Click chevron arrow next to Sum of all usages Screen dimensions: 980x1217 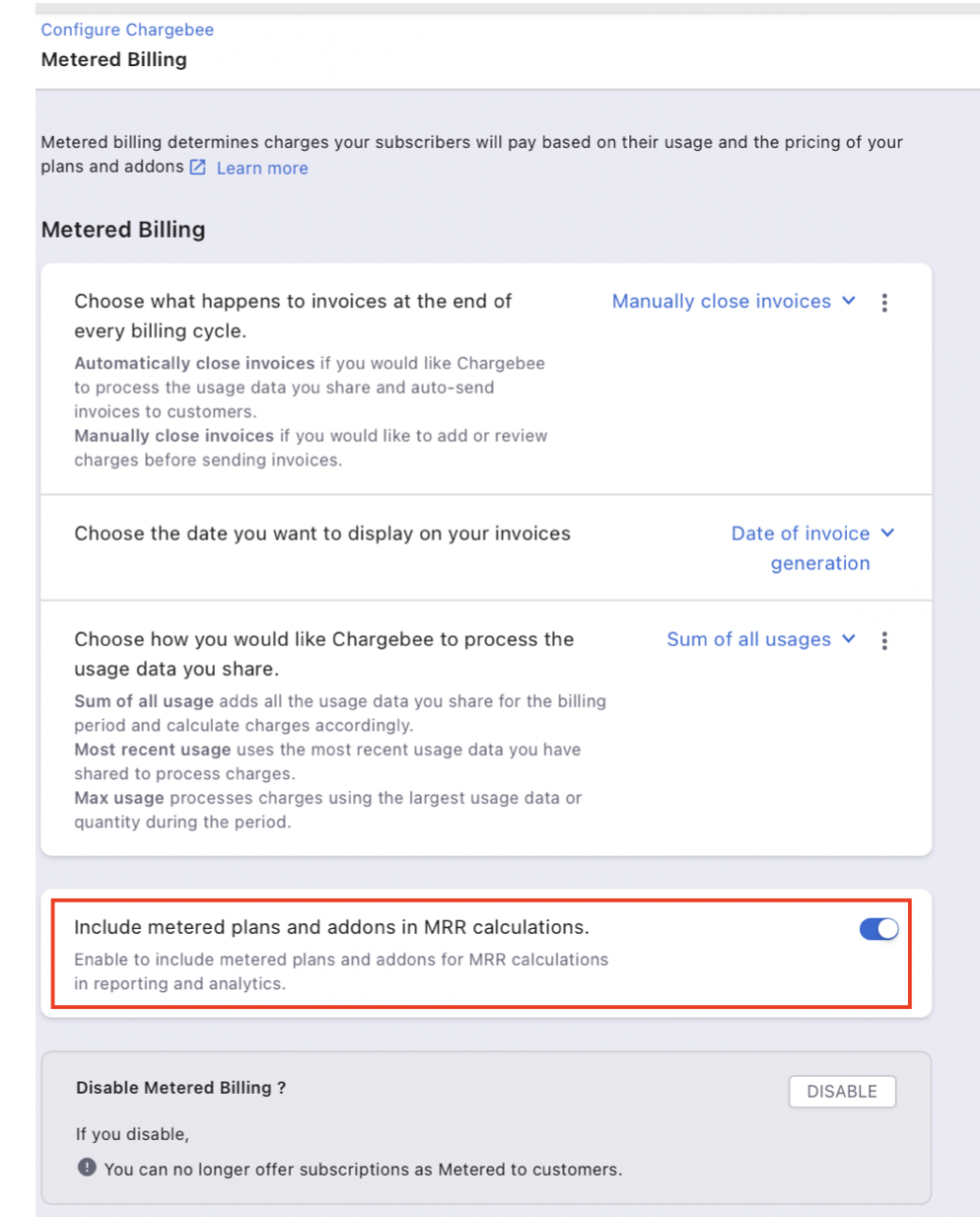tap(849, 639)
